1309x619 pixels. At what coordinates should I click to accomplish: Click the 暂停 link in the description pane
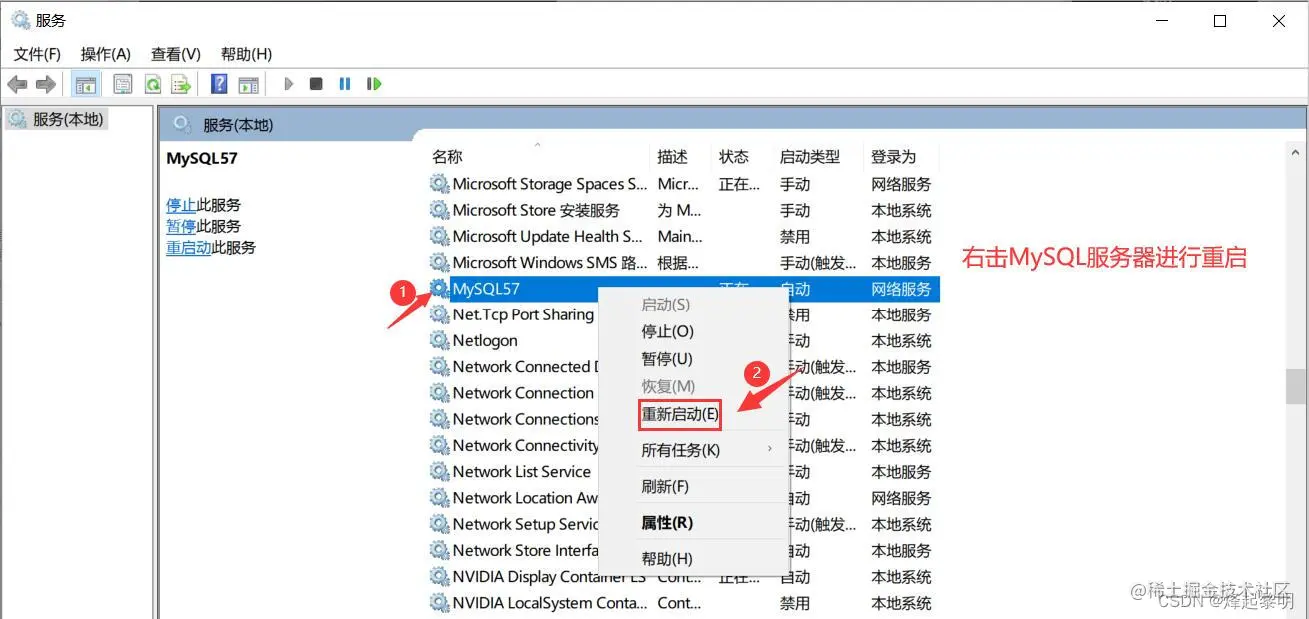[x=181, y=226]
